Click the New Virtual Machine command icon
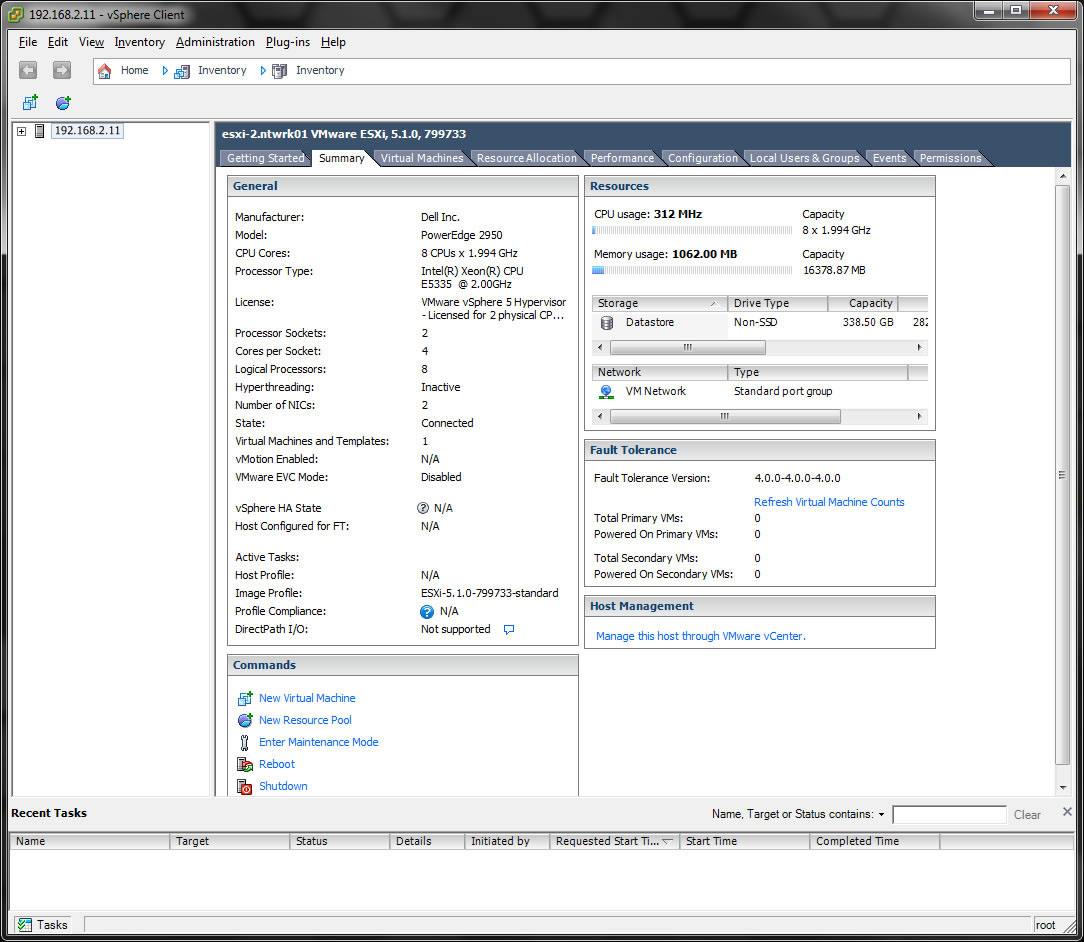 pos(245,699)
